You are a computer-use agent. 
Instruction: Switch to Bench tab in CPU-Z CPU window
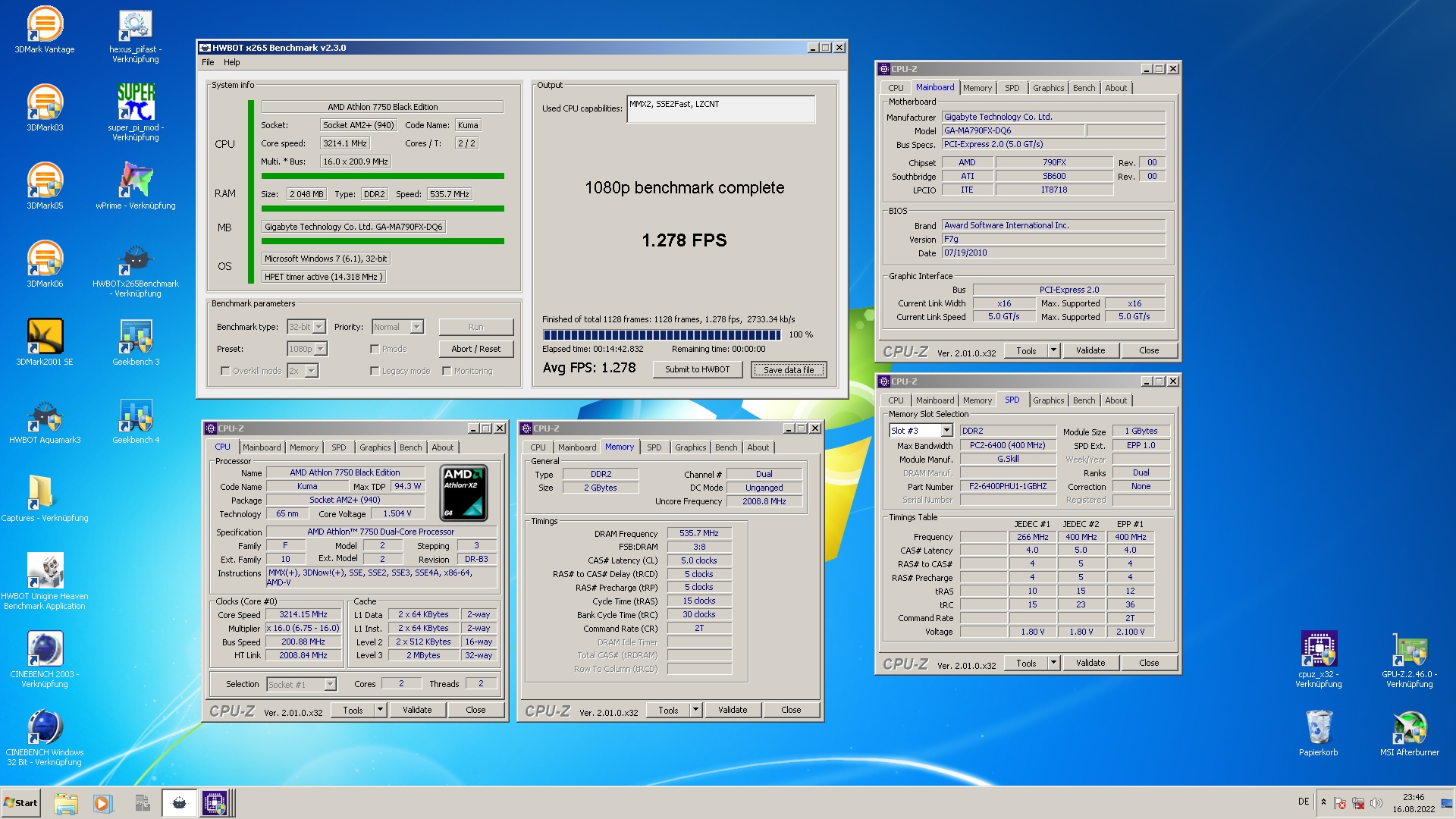tap(410, 447)
